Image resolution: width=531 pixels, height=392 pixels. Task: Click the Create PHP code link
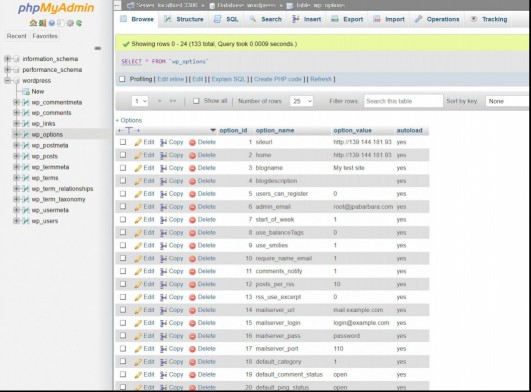click(278, 79)
